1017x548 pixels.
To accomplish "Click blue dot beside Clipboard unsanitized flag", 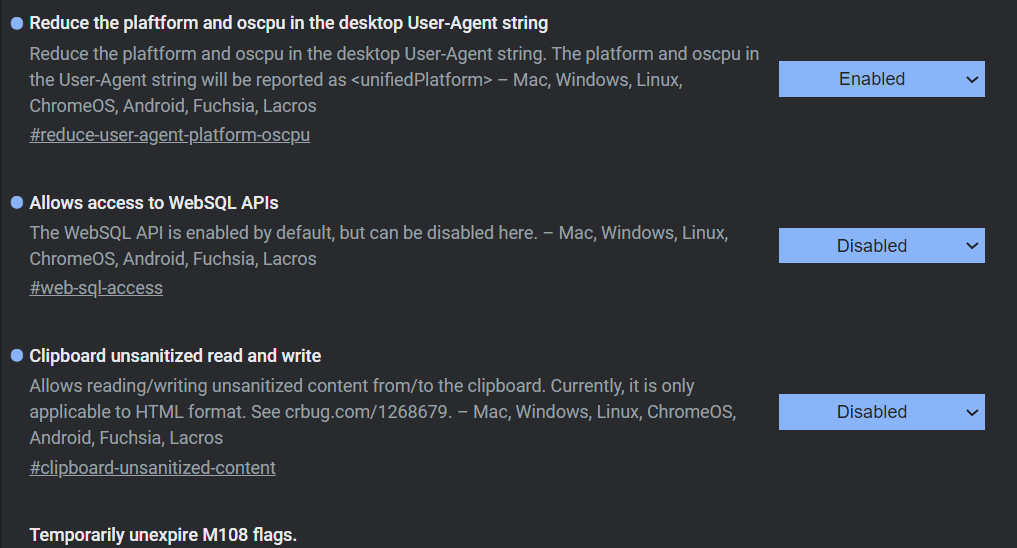I will [x=17, y=356].
